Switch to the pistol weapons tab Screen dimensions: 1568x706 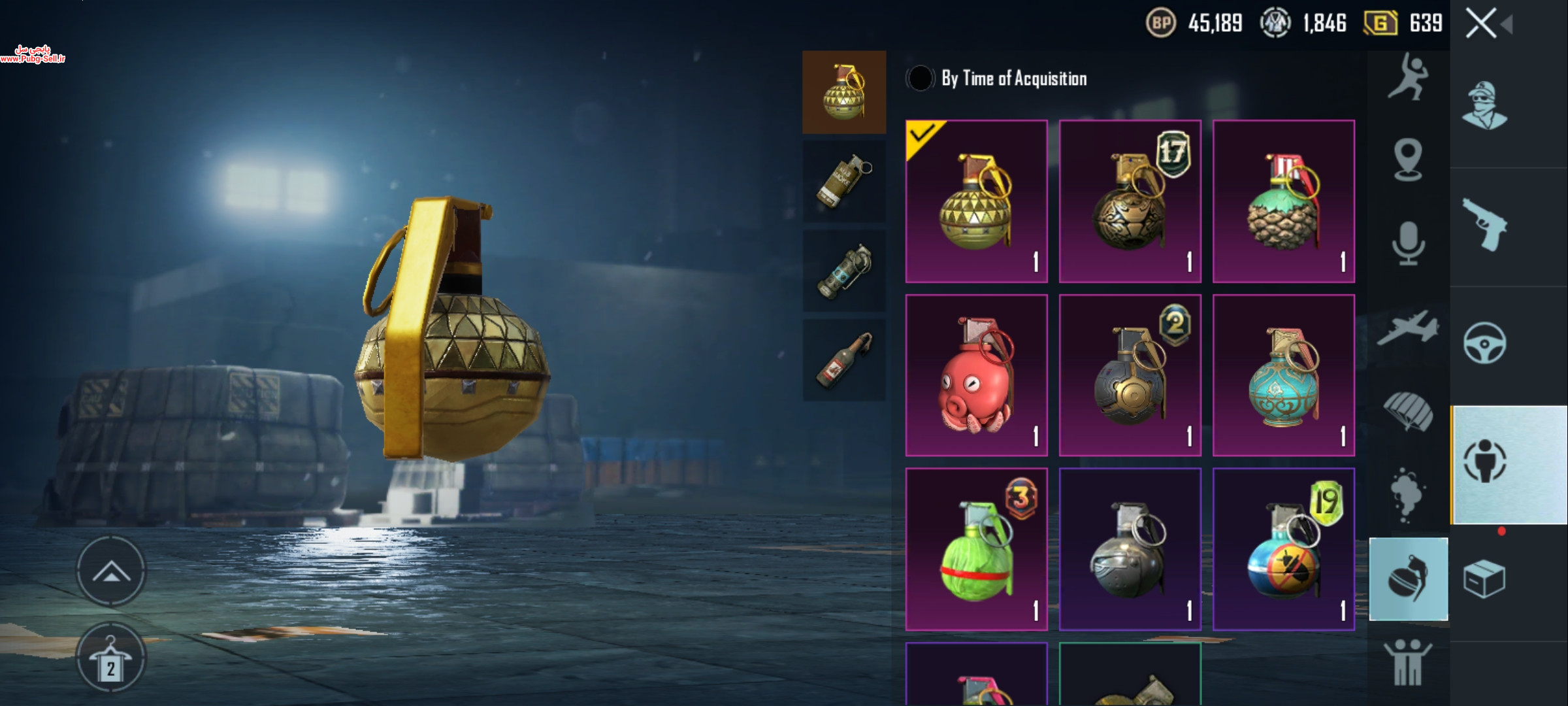coord(1484,224)
